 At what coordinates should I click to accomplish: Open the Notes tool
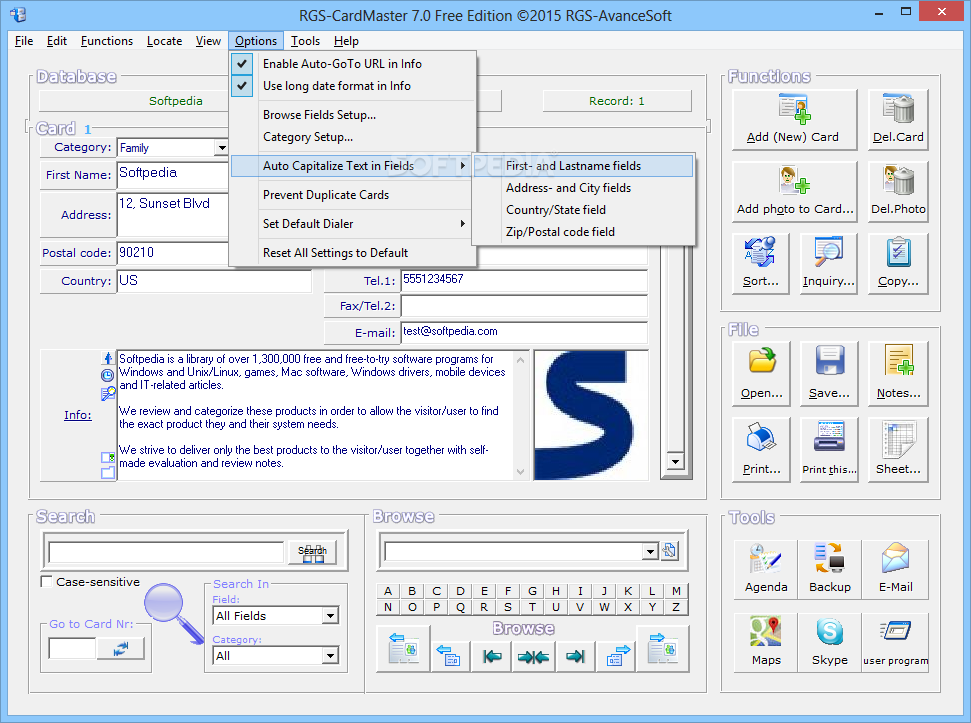click(x=898, y=373)
